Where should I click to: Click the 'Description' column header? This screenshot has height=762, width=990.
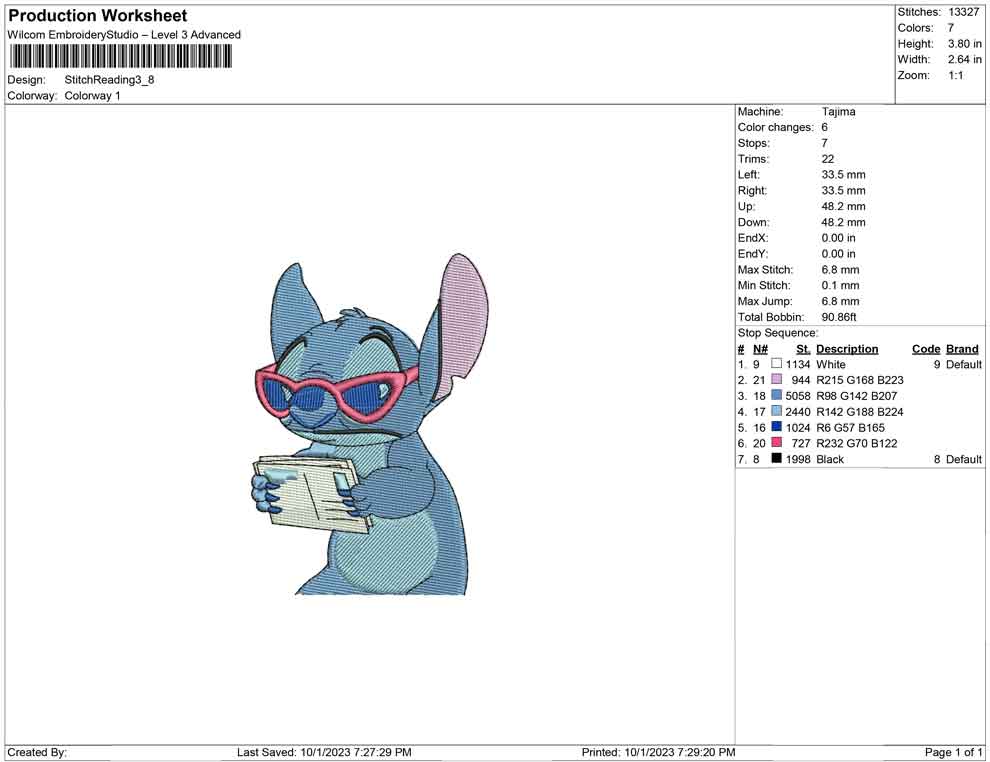pyautogui.click(x=847, y=349)
